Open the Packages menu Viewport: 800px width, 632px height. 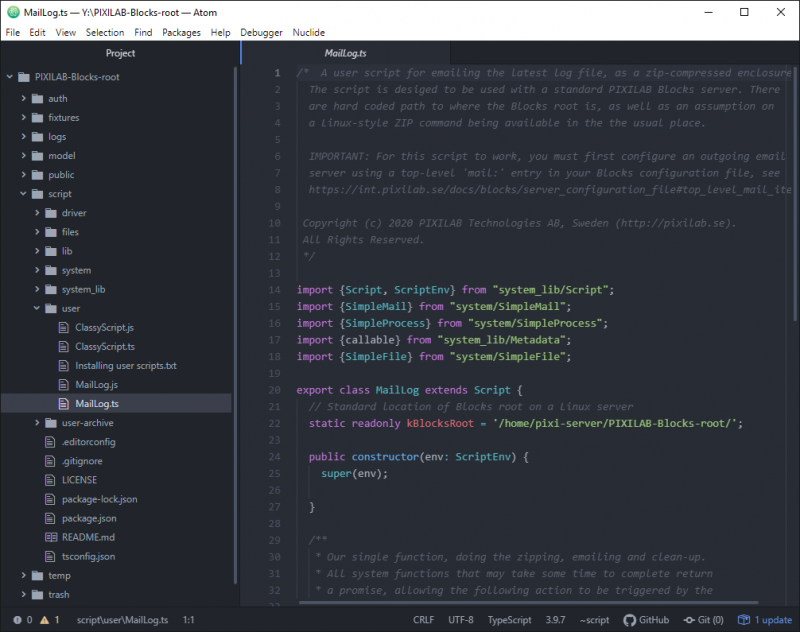(x=181, y=33)
